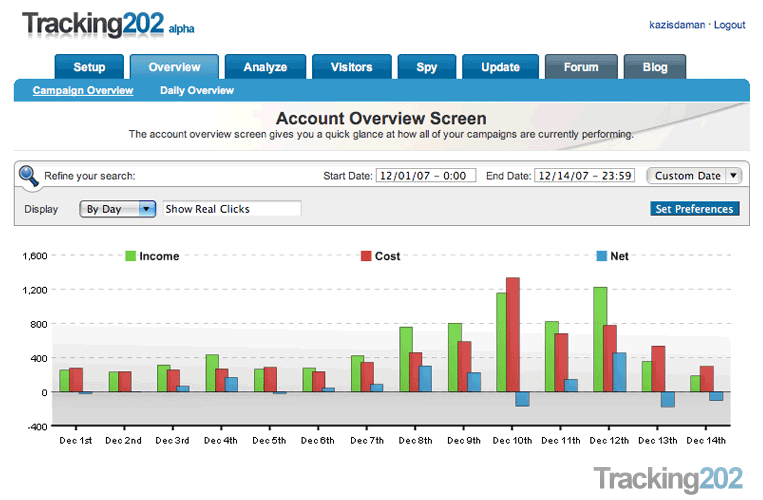Open the Spy tab

tap(427, 68)
